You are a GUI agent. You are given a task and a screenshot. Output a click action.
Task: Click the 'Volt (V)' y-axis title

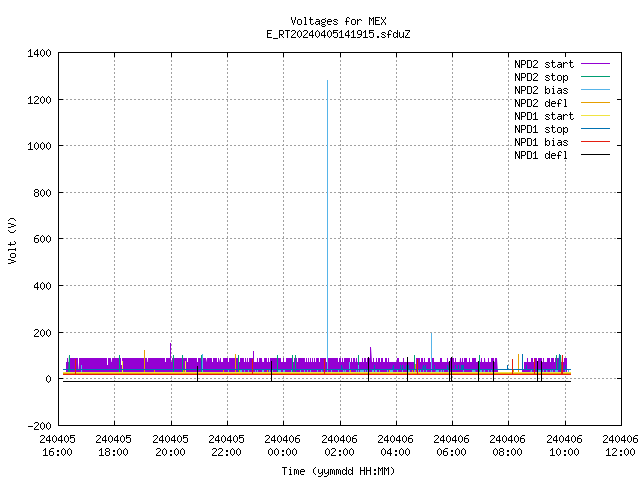point(12,240)
